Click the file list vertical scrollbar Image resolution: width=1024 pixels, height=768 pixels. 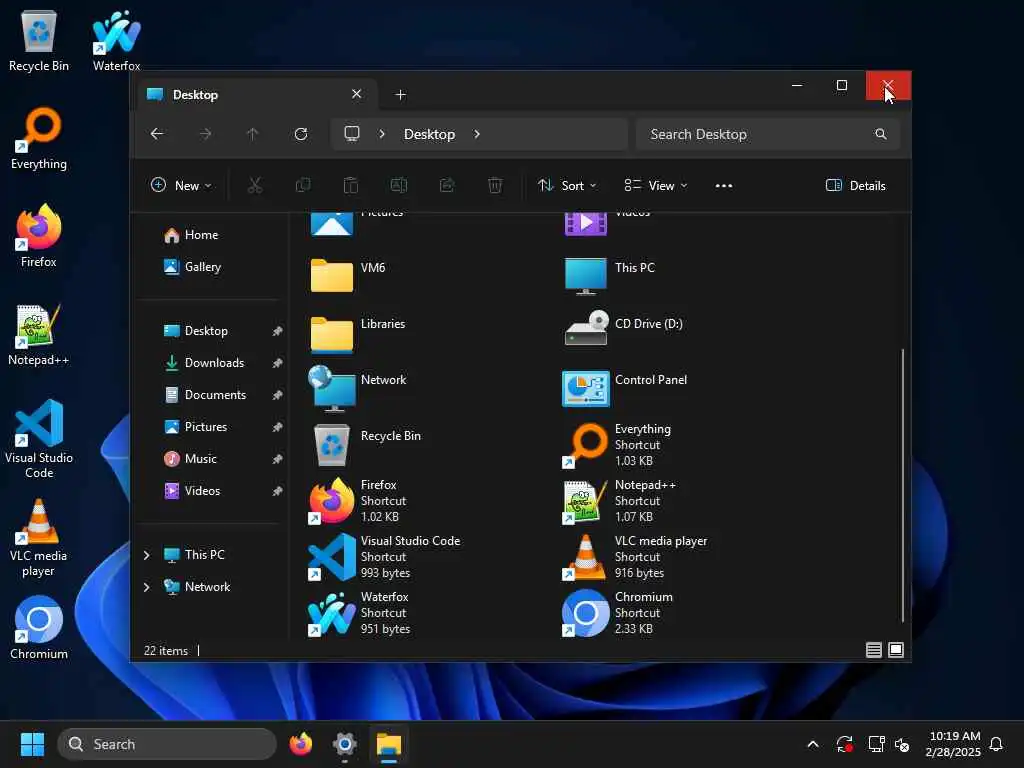[x=903, y=485]
